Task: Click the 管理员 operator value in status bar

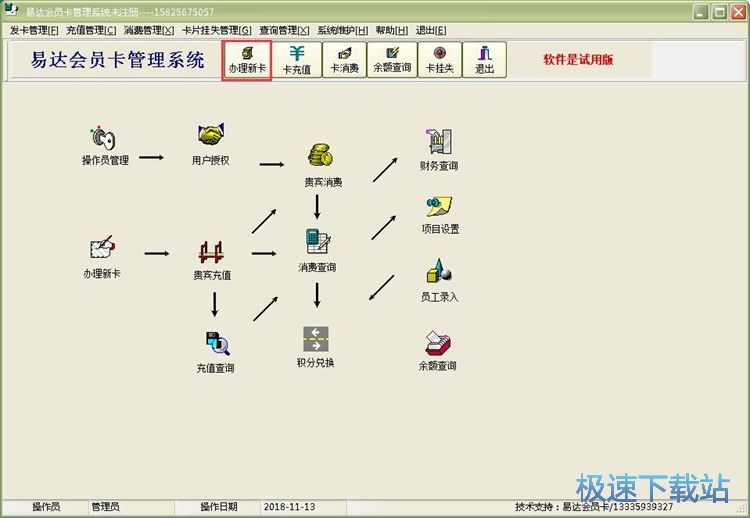Action: click(x=105, y=507)
